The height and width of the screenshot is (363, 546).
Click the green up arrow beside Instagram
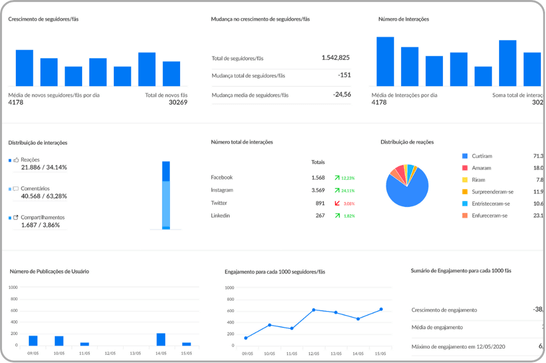tap(337, 190)
